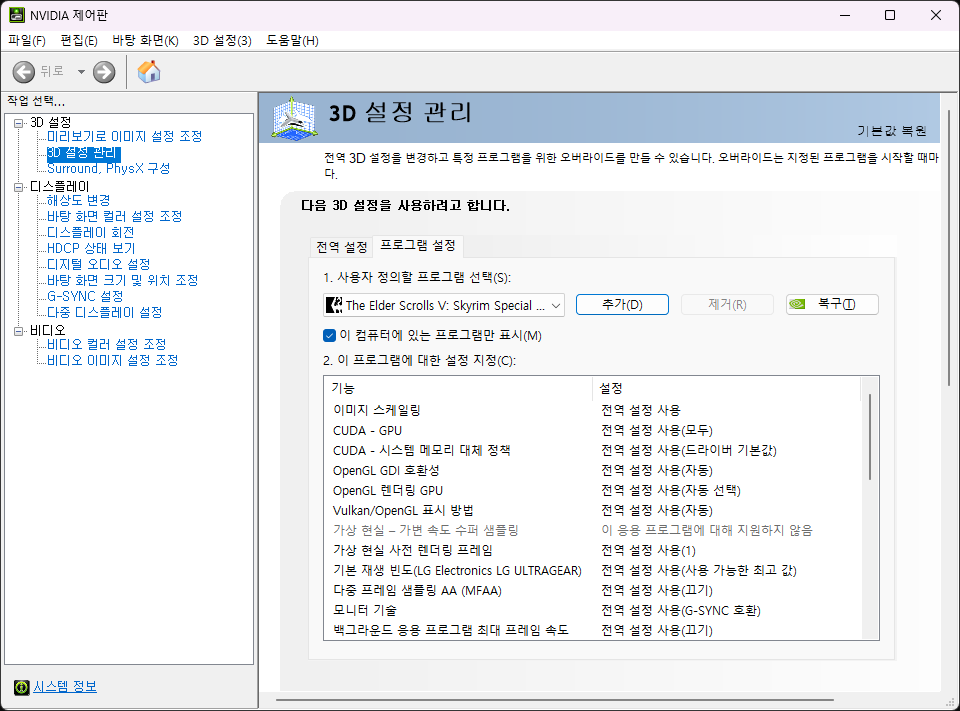Image resolution: width=960 pixels, height=711 pixels.
Task: Switch to the 전역 설정 tab
Action: pos(341,247)
